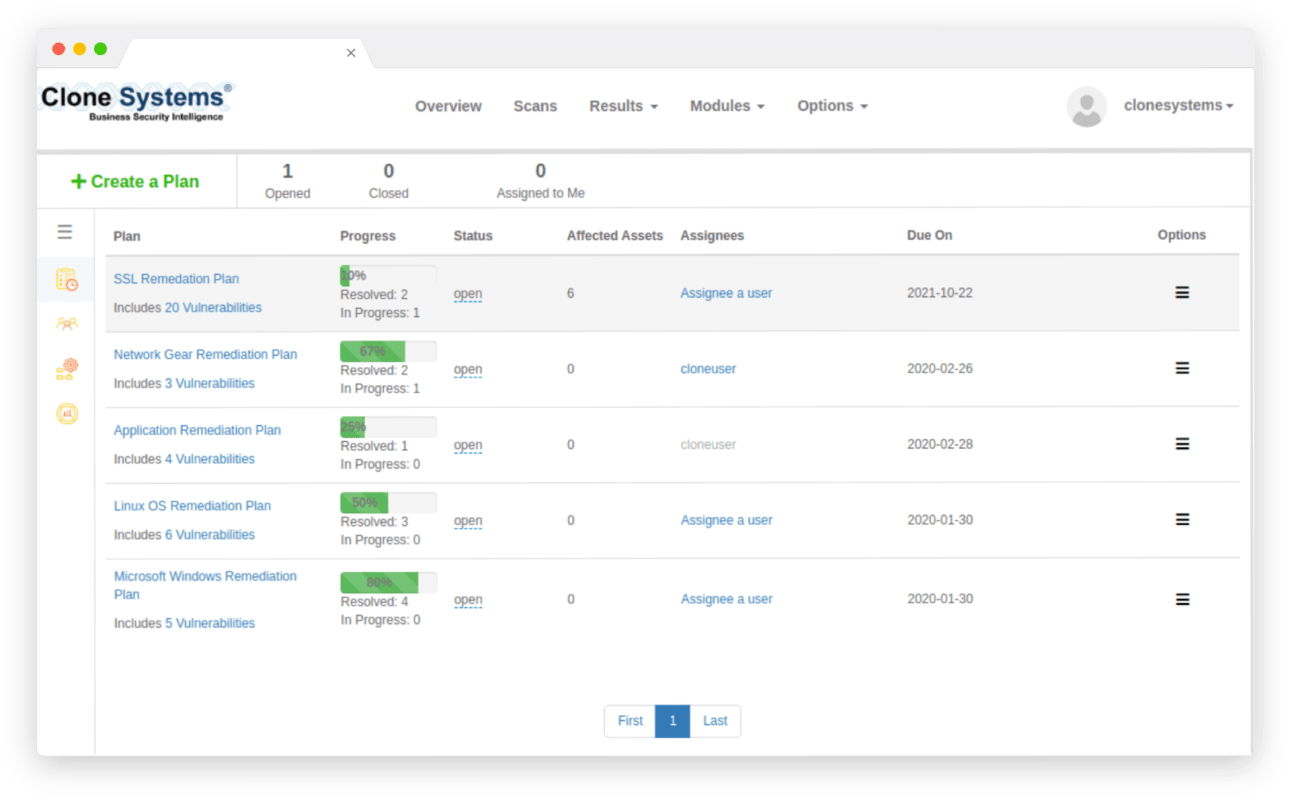Click due date 2020-02-28
This screenshot has width=1290, height=808.
coord(940,444)
